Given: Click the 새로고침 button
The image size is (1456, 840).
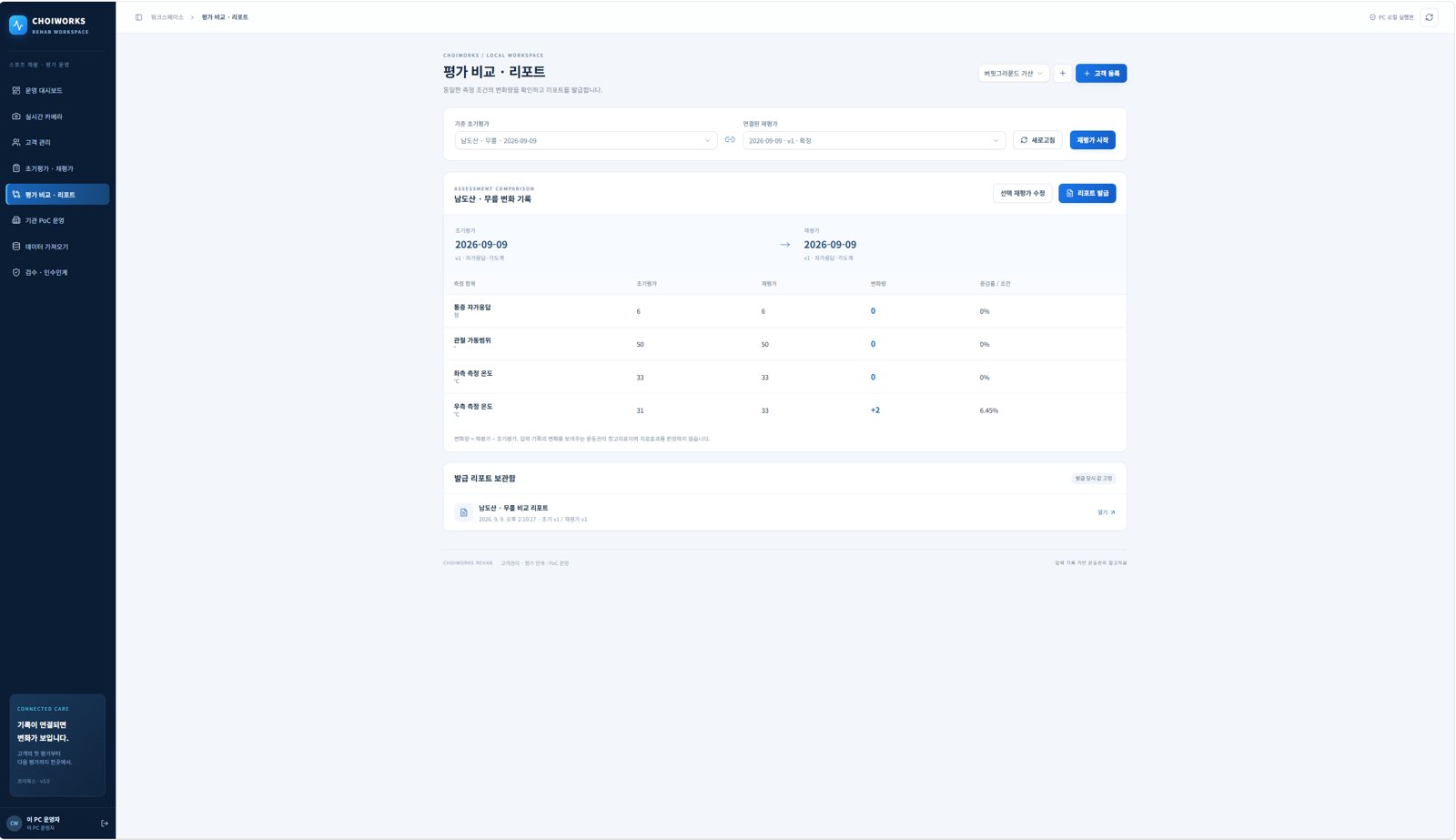Looking at the screenshot, I should (x=1037, y=140).
